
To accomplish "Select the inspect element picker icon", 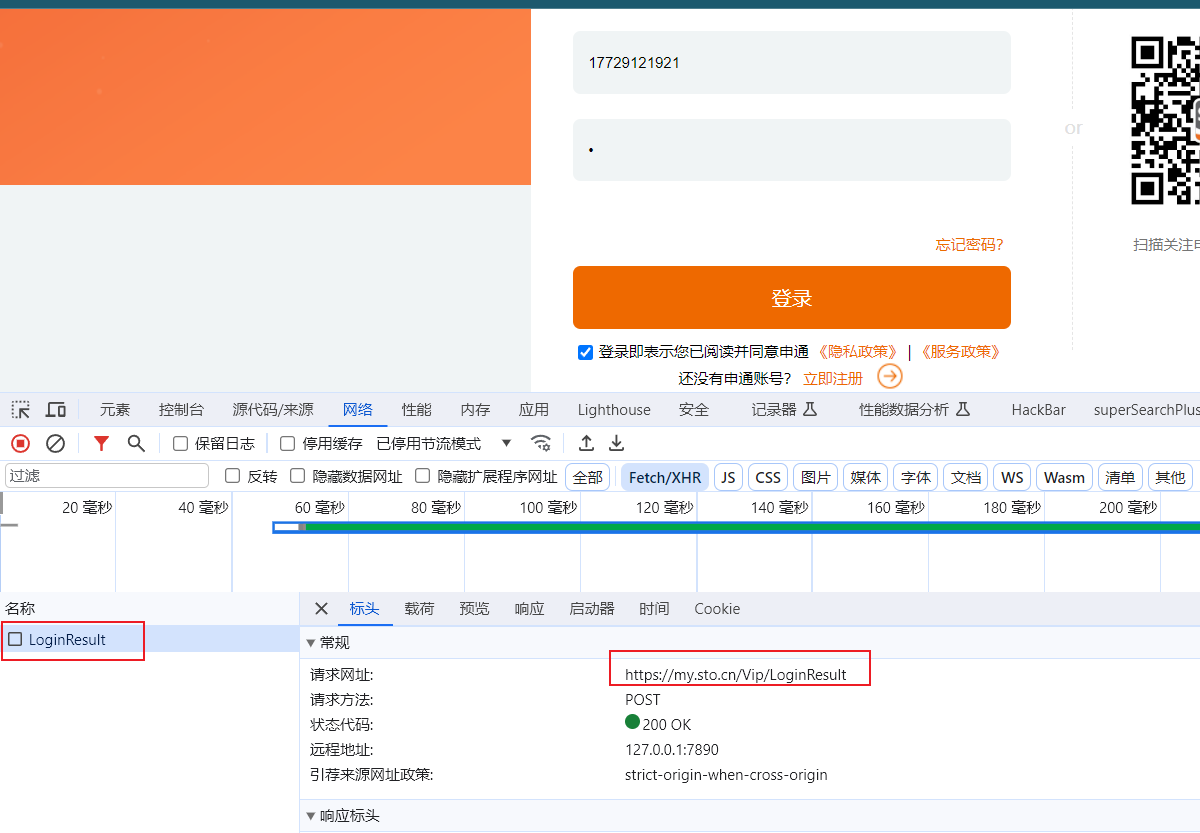I will tap(21, 409).
